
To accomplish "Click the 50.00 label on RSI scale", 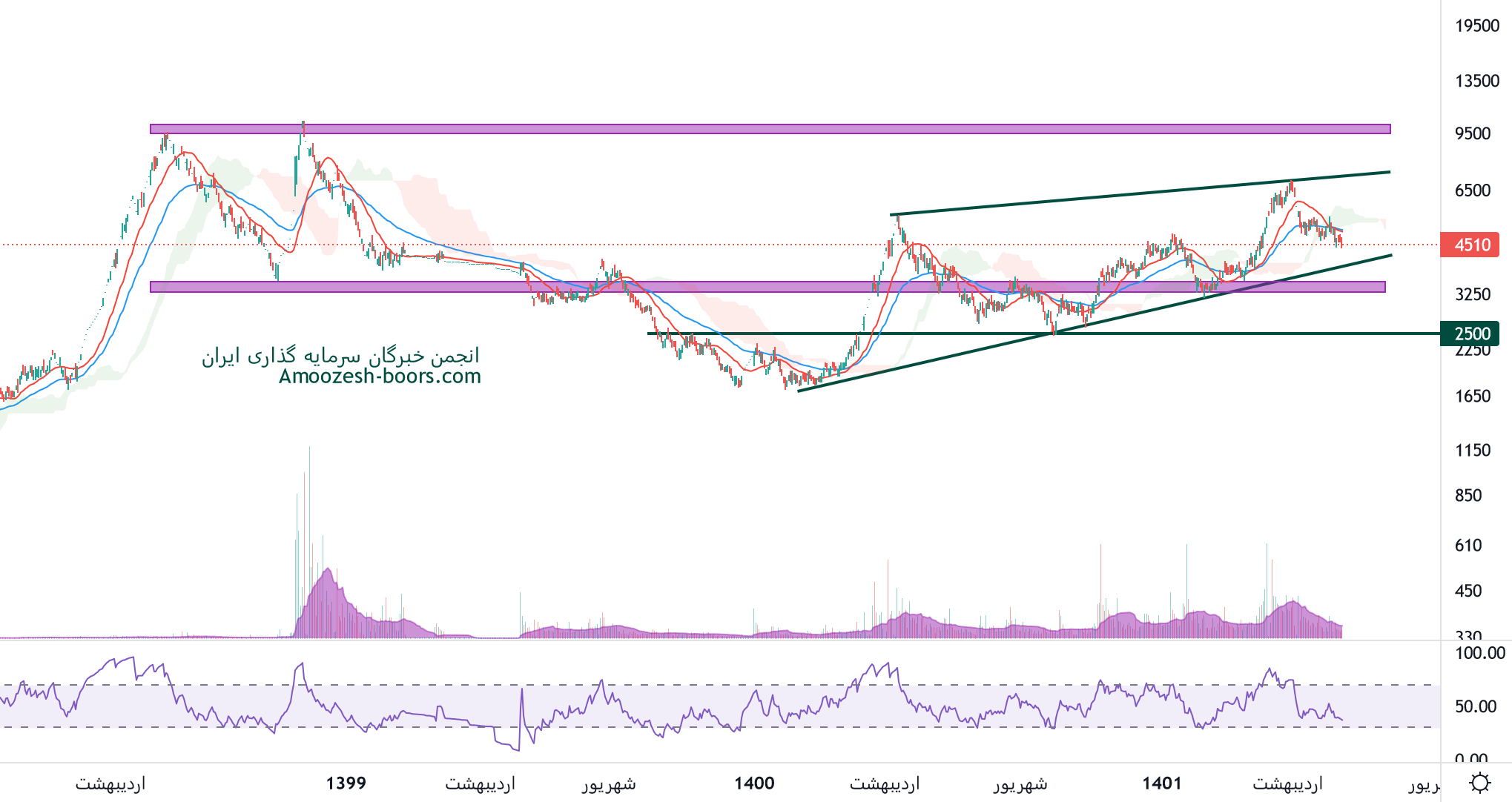I will [1475, 706].
